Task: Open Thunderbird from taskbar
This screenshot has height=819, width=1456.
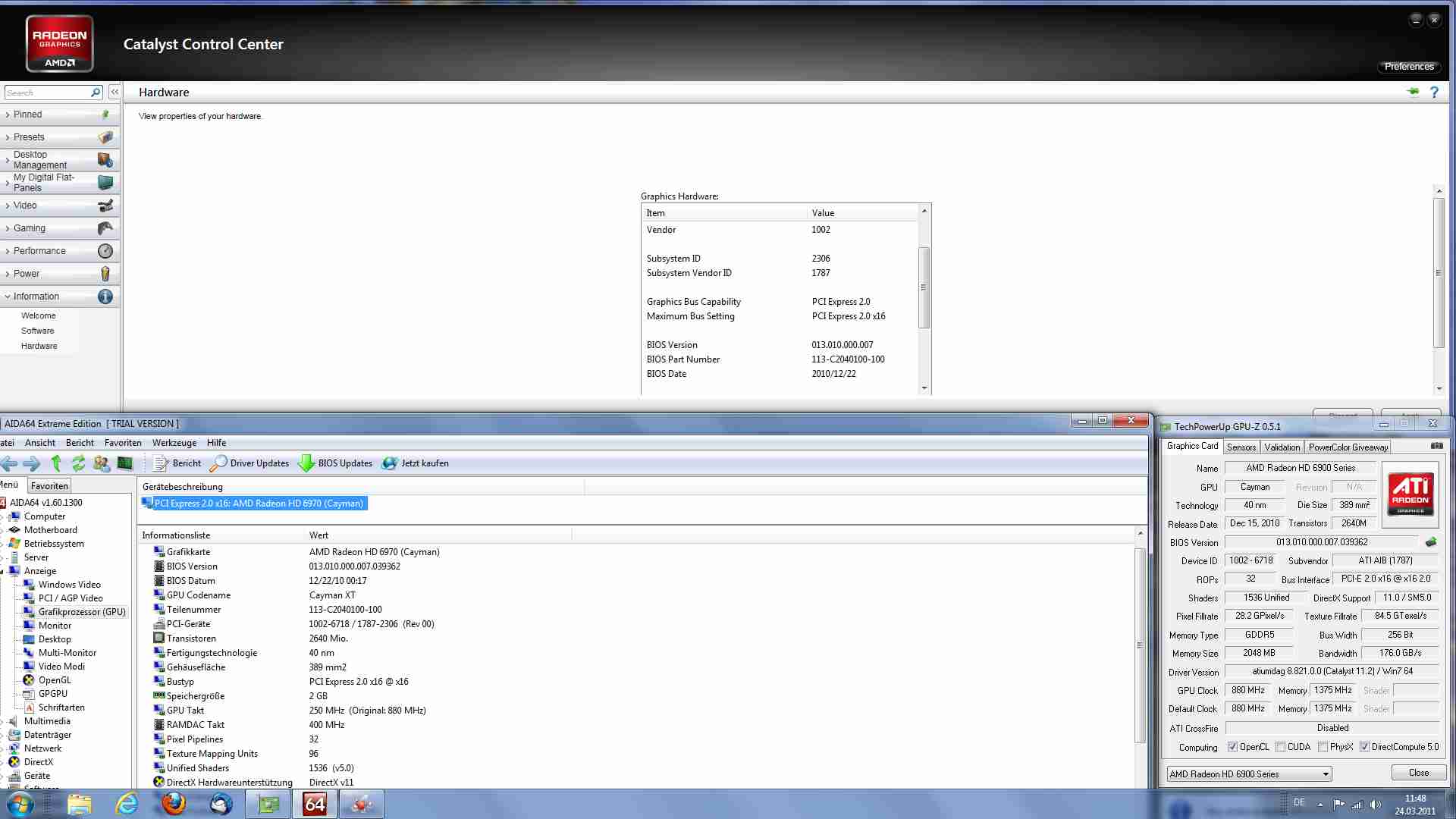Action: [221, 804]
